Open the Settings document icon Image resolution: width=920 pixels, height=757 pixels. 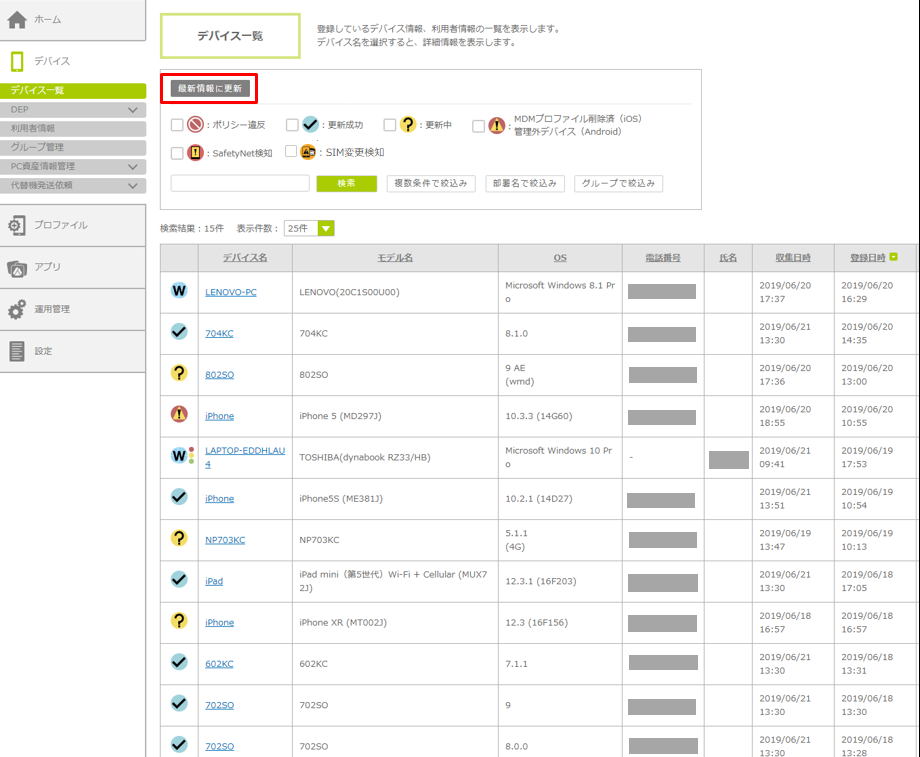pyautogui.click(x=17, y=352)
